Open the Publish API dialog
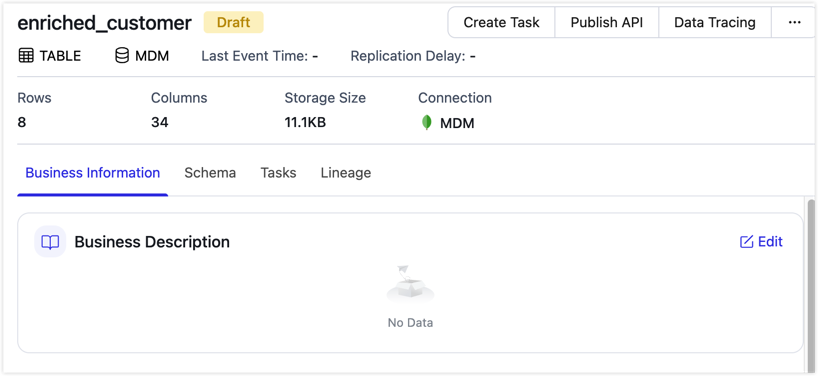This screenshot has height=376, width=818. pyautogui.click(x=607, y=22)
